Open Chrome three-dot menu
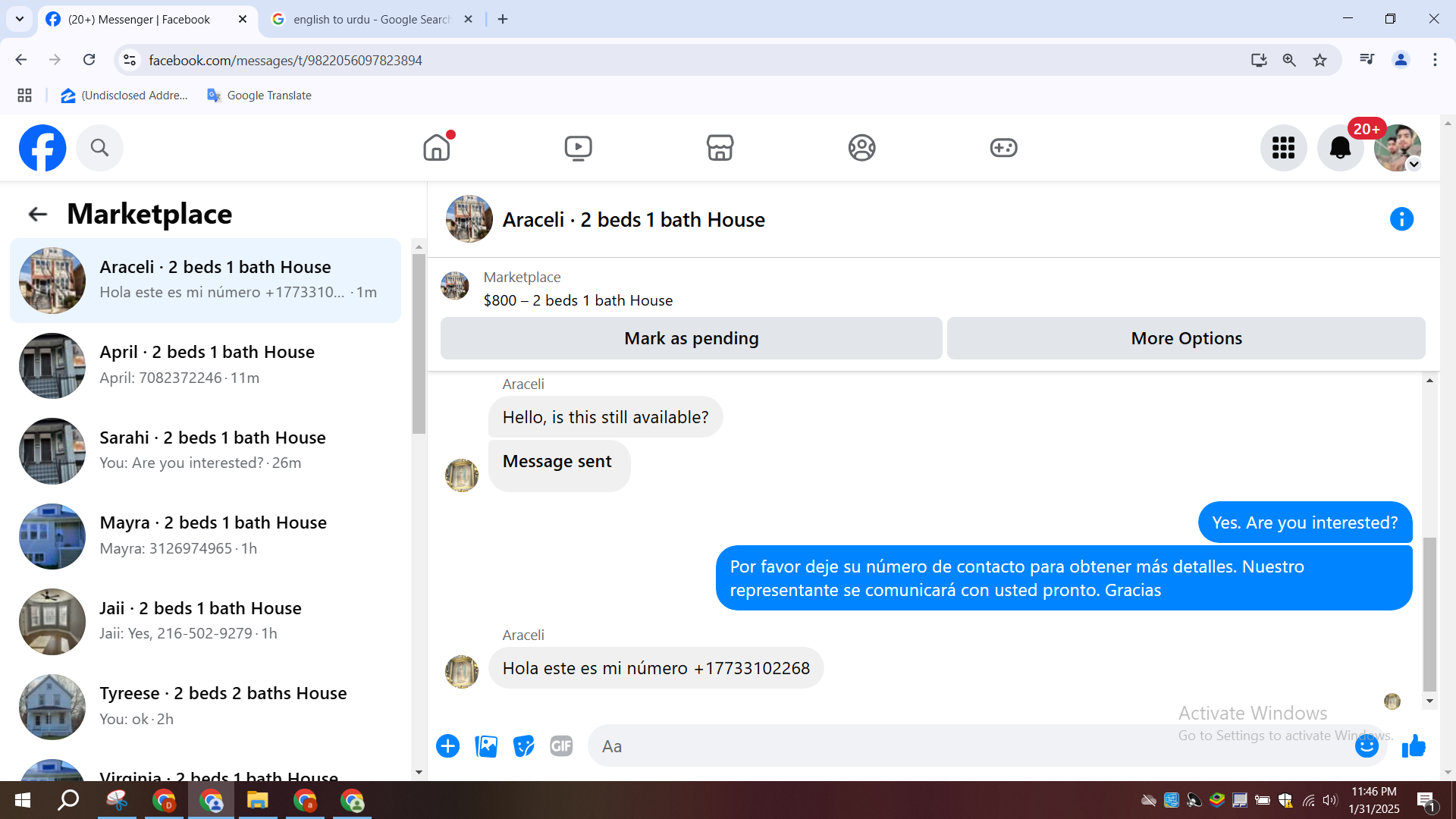The width and height of the screenshot is (1456, 819). pyautogui.click(x=1435, y=60)
